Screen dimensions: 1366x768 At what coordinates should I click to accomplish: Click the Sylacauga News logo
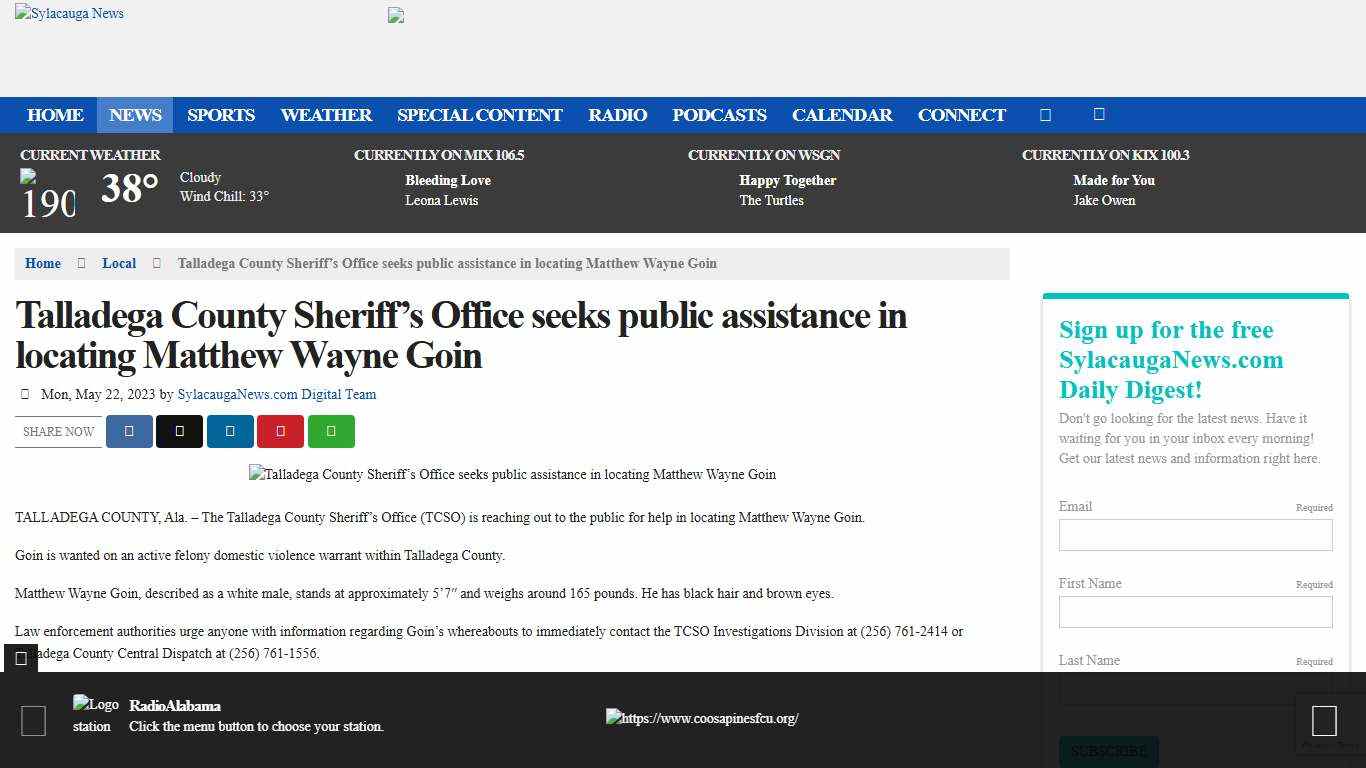(x=68, y=13)
